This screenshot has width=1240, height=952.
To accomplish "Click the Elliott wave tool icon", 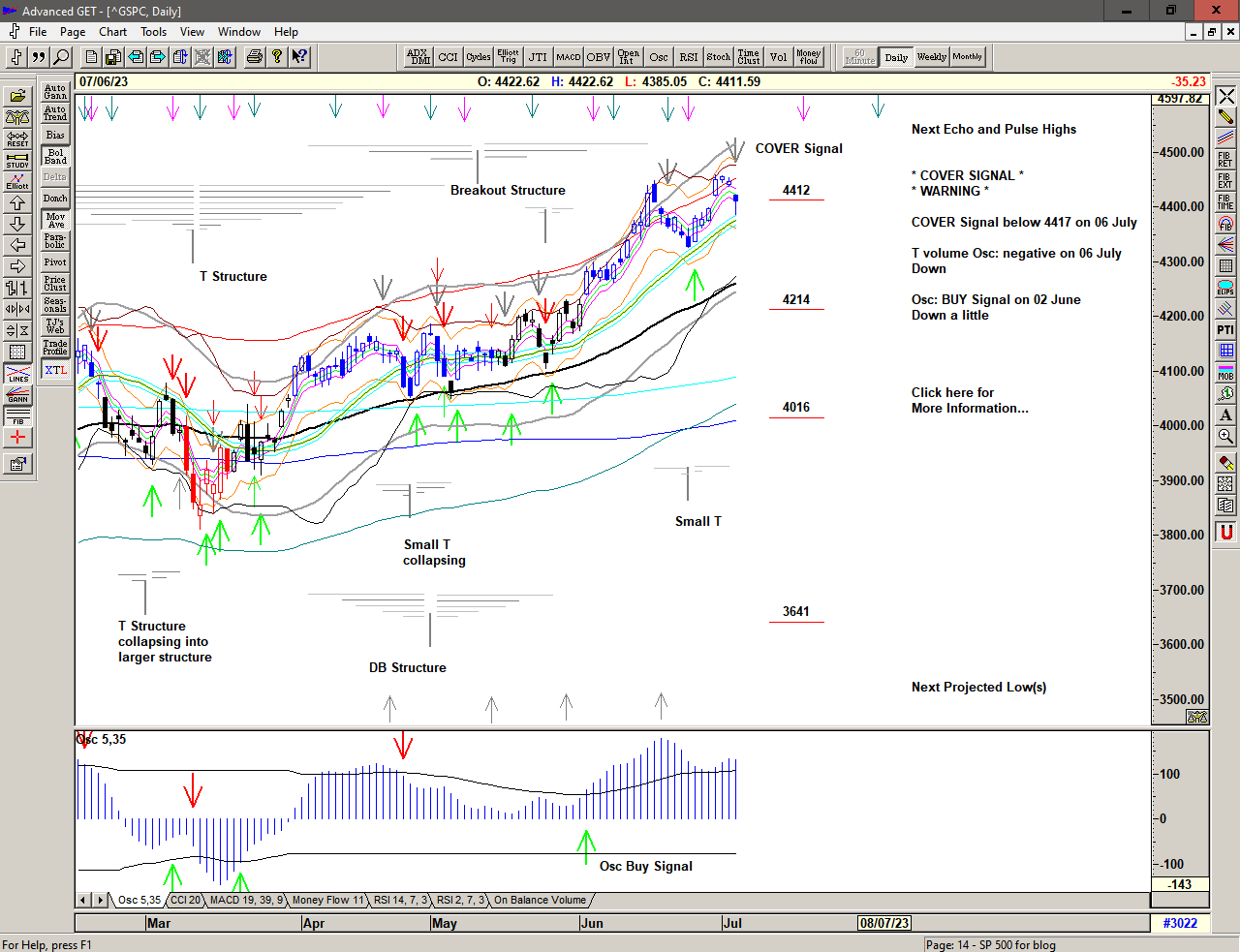I will tap(17, 181).
